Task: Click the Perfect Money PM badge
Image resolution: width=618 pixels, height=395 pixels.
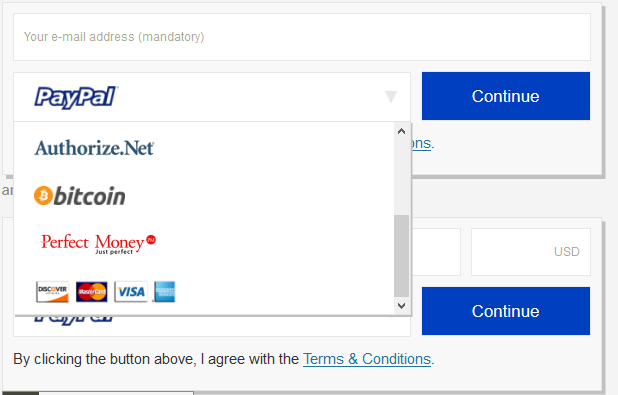Action: click(x=151, y=240)
